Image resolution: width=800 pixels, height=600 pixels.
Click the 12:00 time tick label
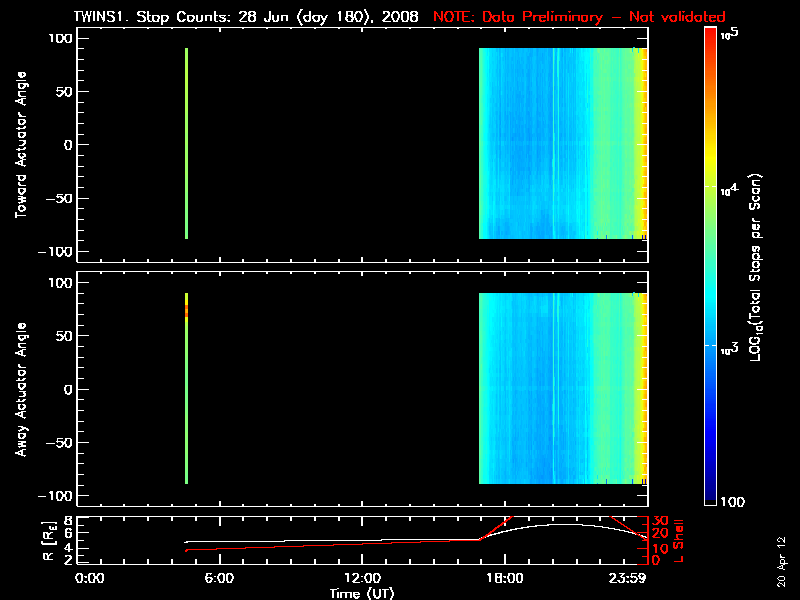click(x=363, y=578)
